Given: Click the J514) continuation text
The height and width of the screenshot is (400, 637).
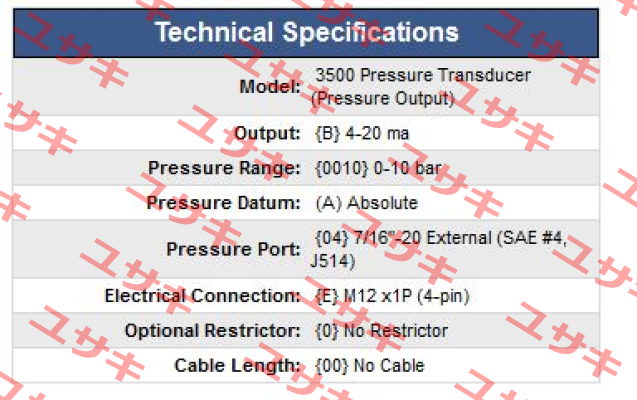Looking at the screenshot, I should tap(333, 261).
